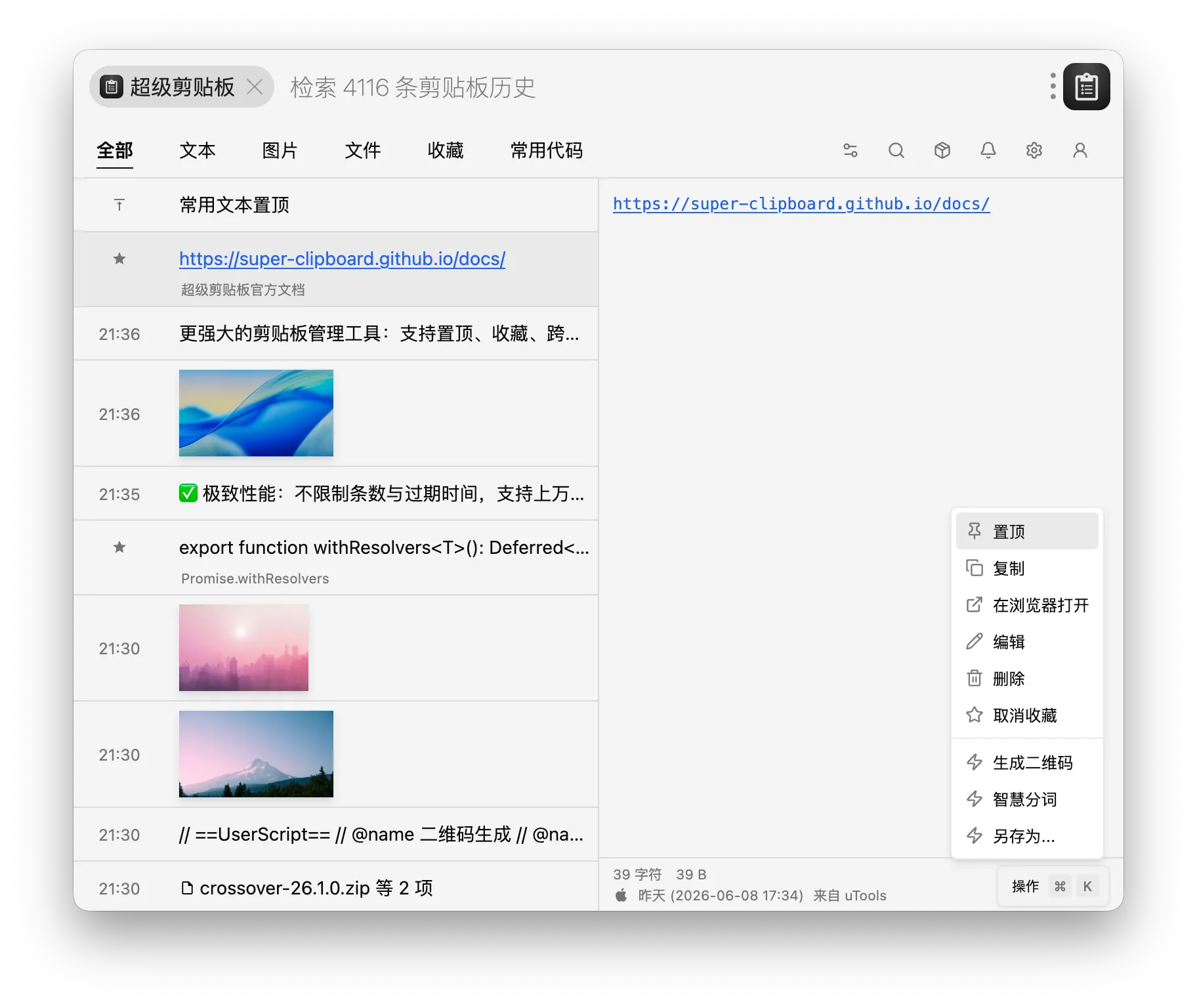Switch to the 常用代码 tab
This screenshot has width=1197, height=1008.
(547, 151)
